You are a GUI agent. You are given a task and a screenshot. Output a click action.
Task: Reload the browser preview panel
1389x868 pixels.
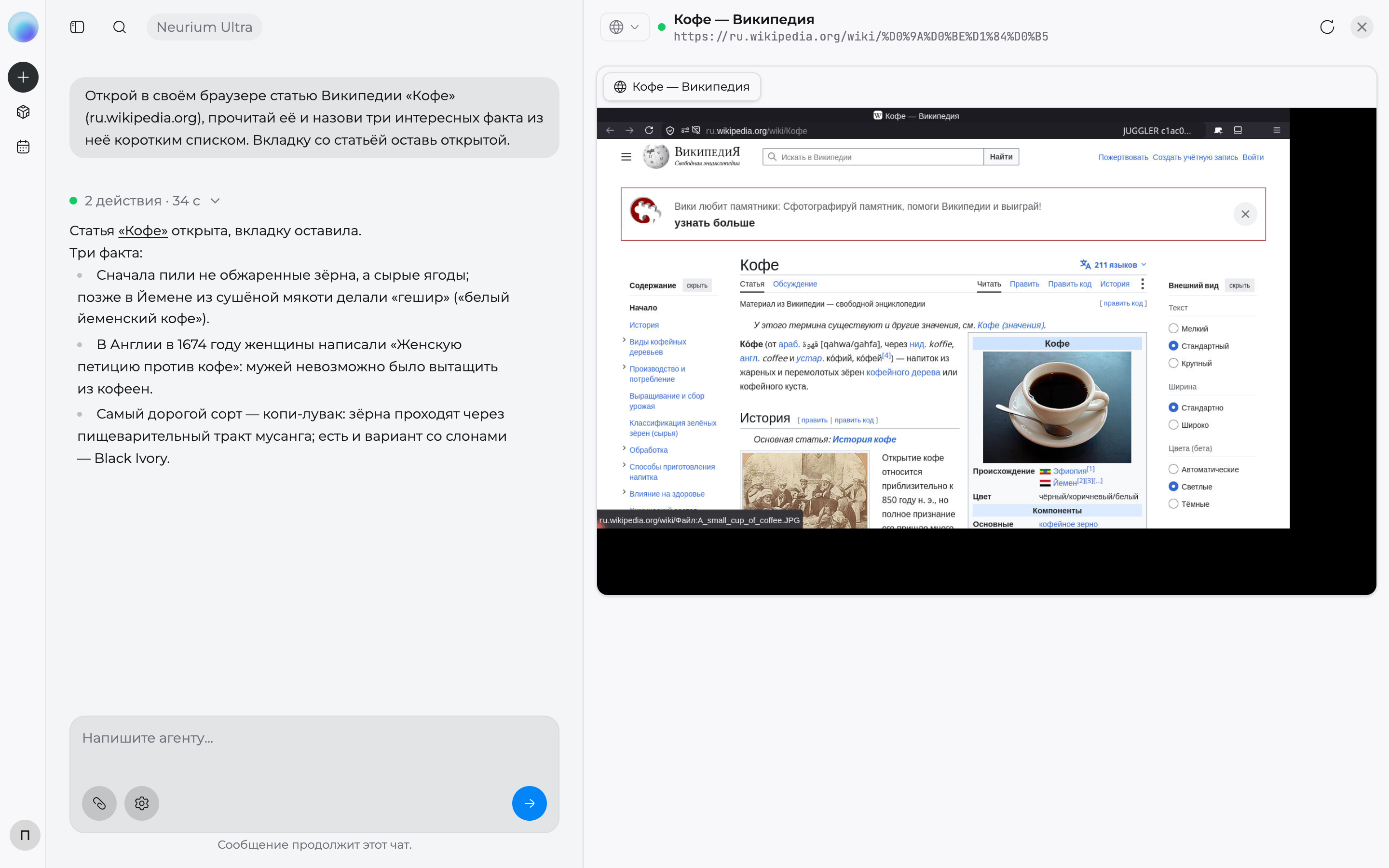1327,27
